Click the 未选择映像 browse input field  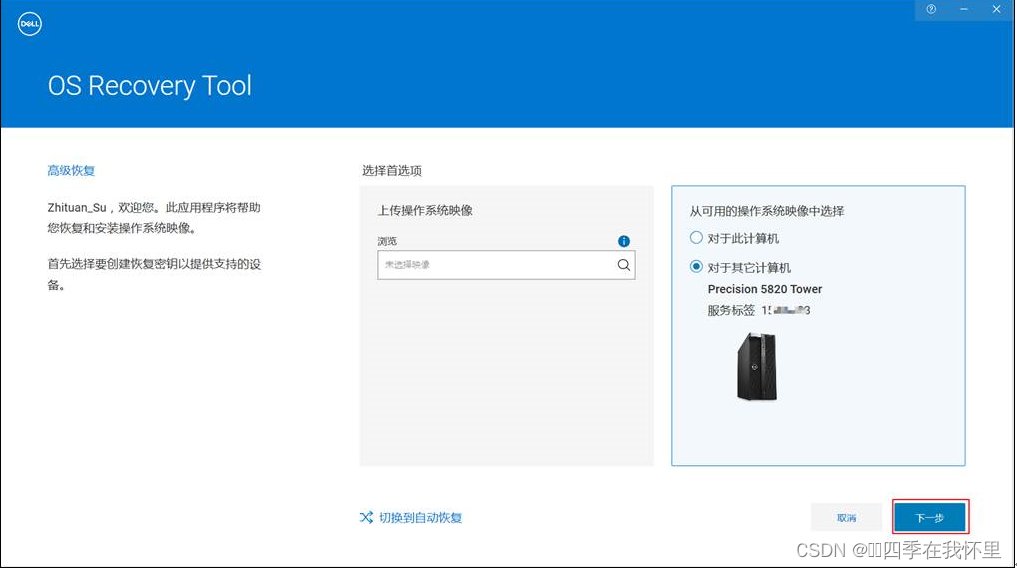506,265
